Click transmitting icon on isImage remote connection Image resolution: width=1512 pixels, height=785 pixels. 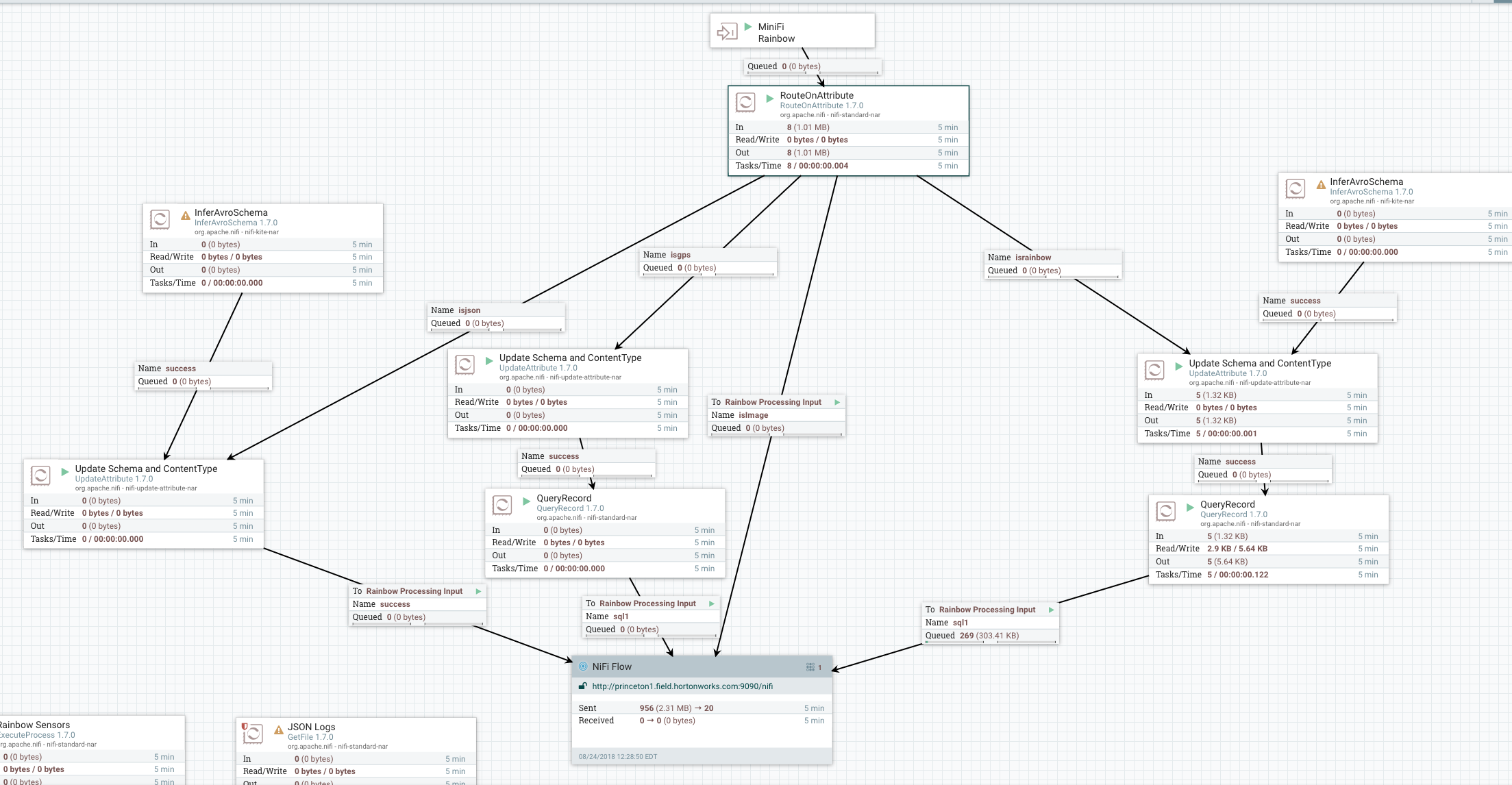coord(837,402)
